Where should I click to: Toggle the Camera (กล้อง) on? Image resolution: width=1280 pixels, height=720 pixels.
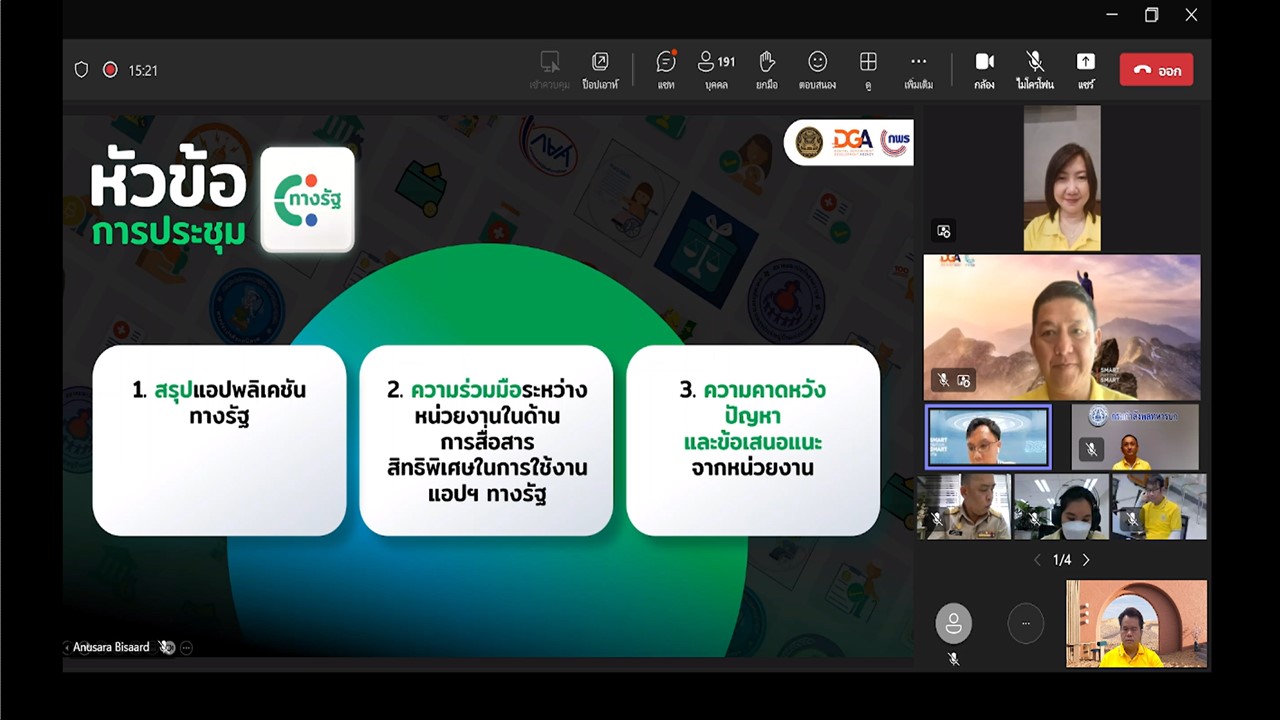click(985, 70)
